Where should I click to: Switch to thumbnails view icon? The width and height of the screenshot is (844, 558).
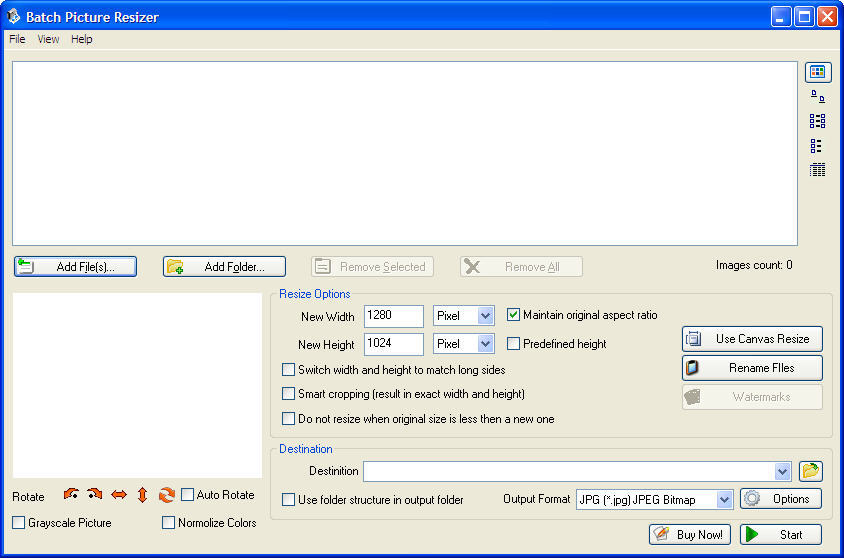coord(818,72)
